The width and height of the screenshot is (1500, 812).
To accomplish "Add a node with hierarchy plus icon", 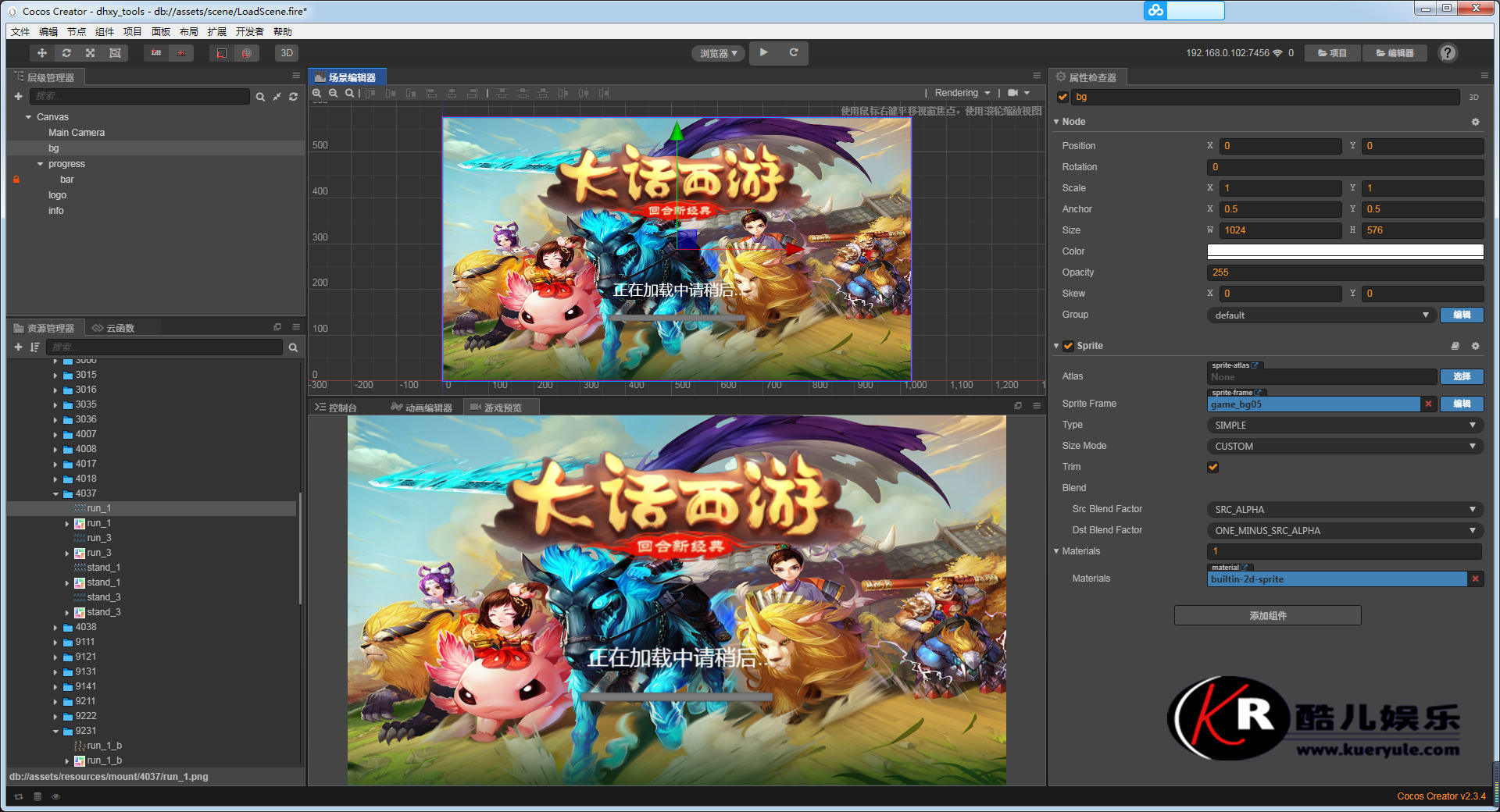I will [18, 96].
